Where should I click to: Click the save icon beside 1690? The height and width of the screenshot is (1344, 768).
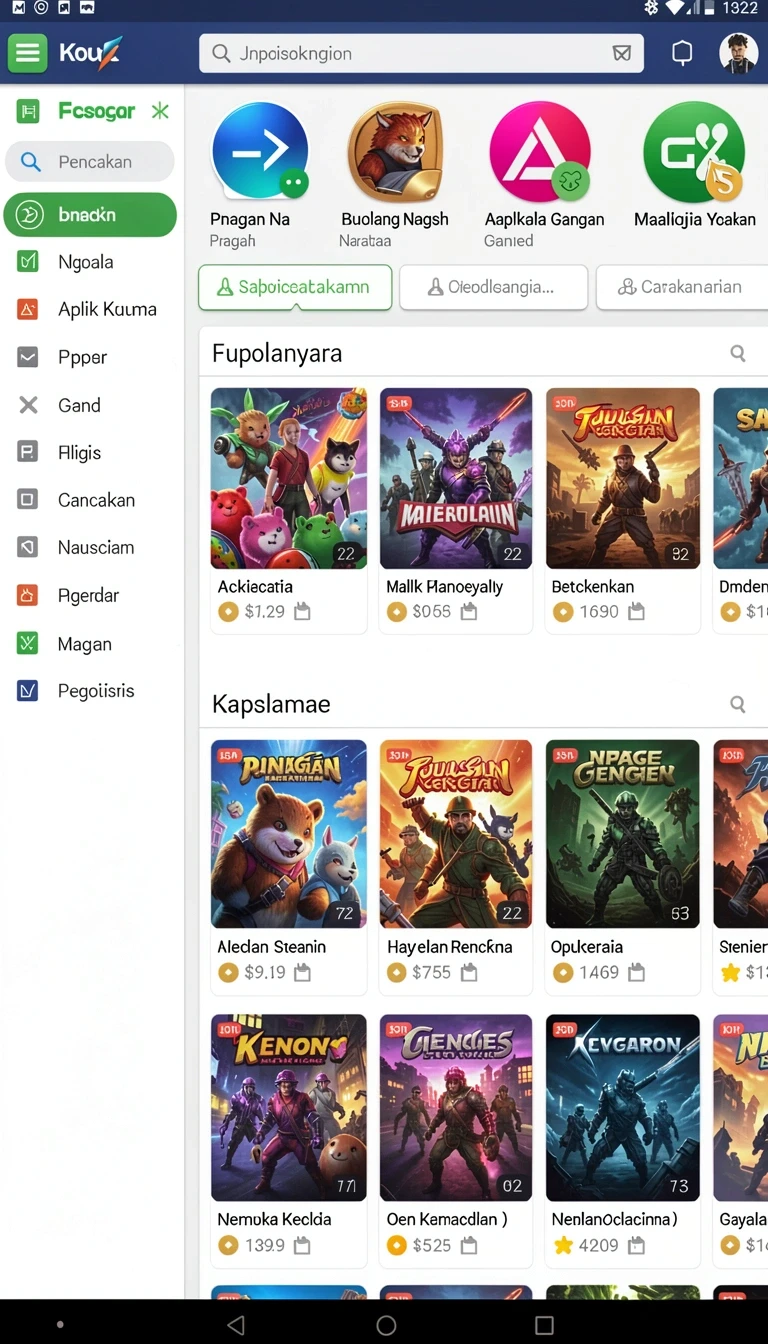636,611
